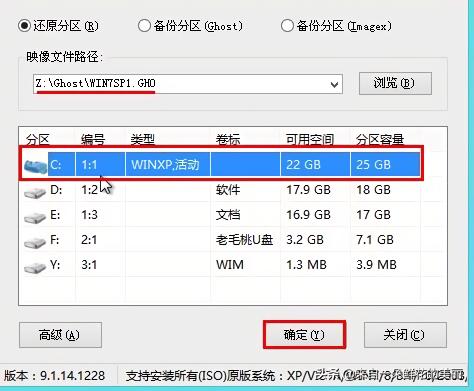This screenshot has width=474, height=391.
Task: Select partition number 1:2 cell
Action: pos(89,190)
